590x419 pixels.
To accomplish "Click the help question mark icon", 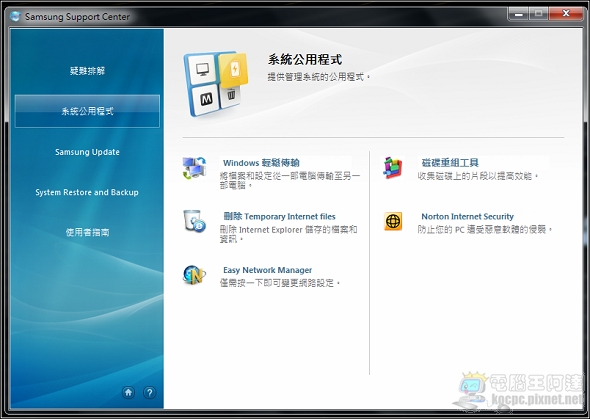I will [x=149, y=393].
